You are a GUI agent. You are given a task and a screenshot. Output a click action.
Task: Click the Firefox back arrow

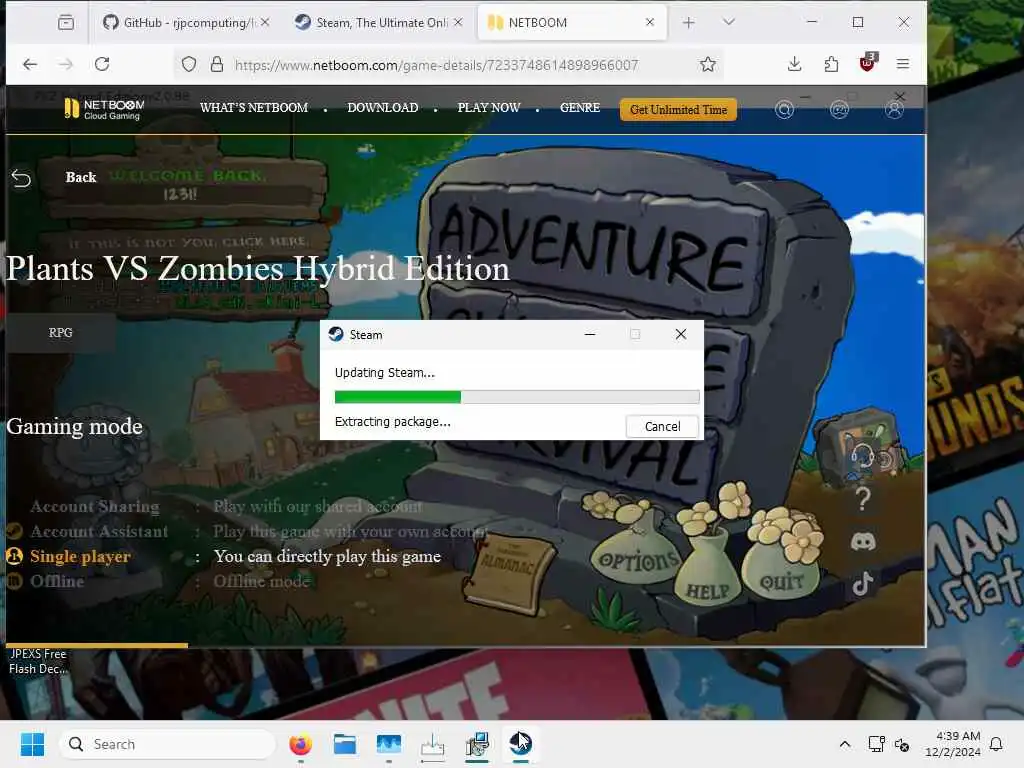[x=30, y=64]
